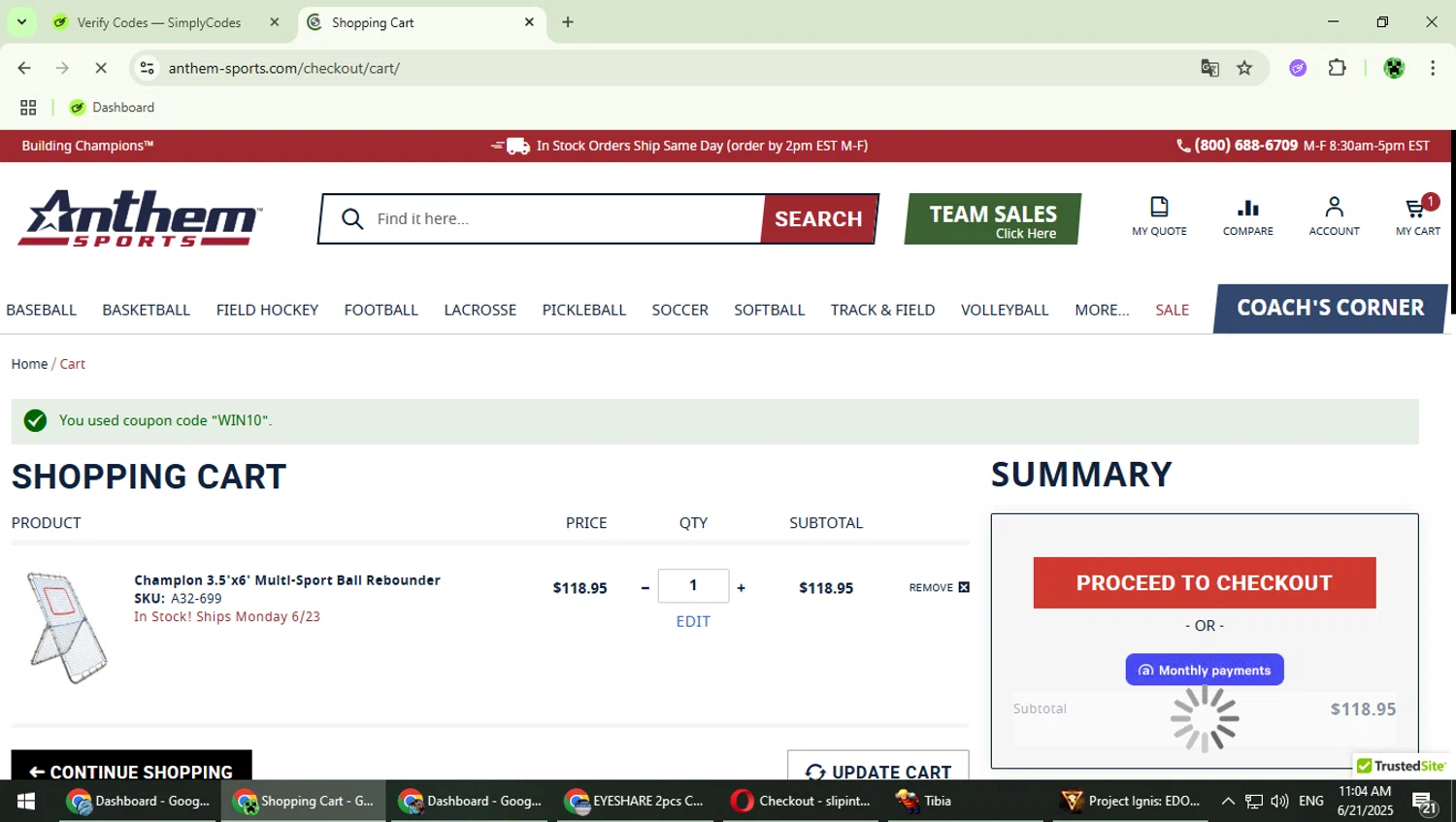Click CONTINUE SHOPPING
1456x822 pixels.
point(131,766)
